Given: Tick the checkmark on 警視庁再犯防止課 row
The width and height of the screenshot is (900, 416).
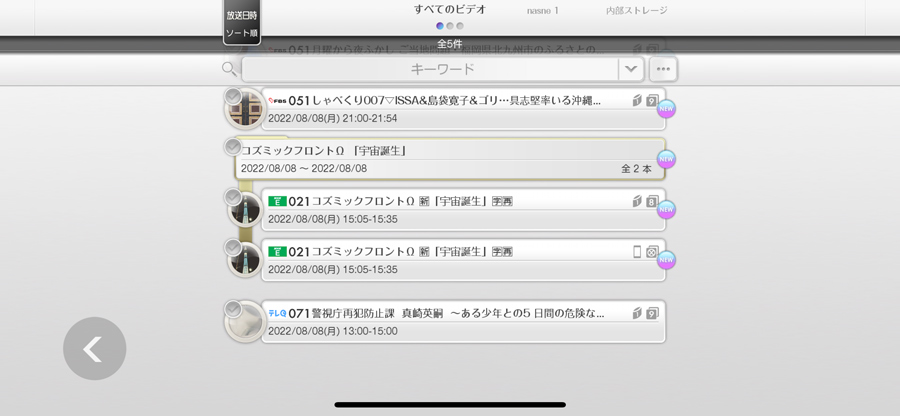Looking at the screenshot, I should pos(232,309).
